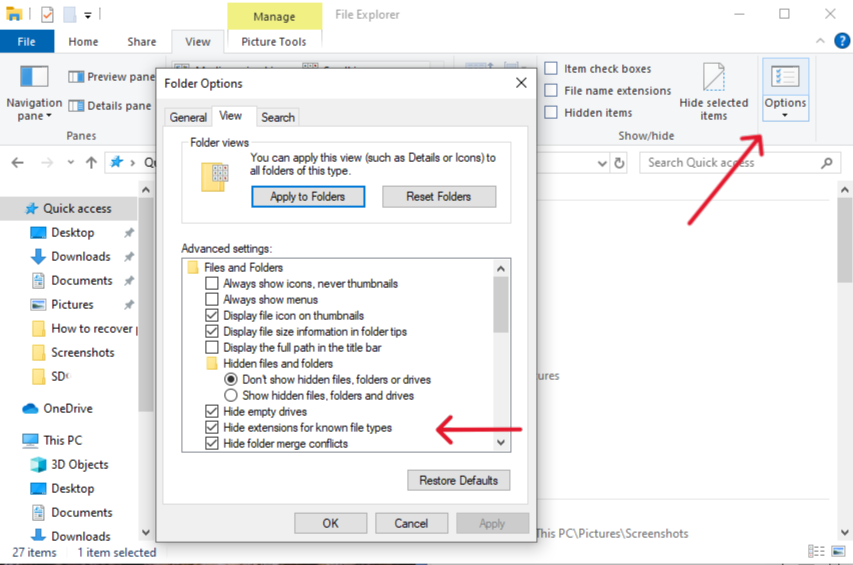
Task: Click the Reset Folders button
Action: [438, 196]
